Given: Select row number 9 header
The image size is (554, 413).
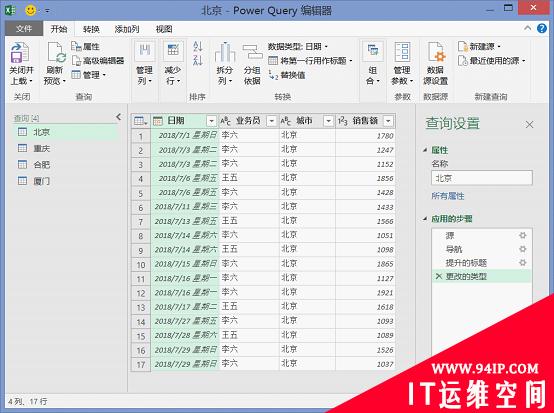Looking at the screenshot, I should (x=141, y=250).
